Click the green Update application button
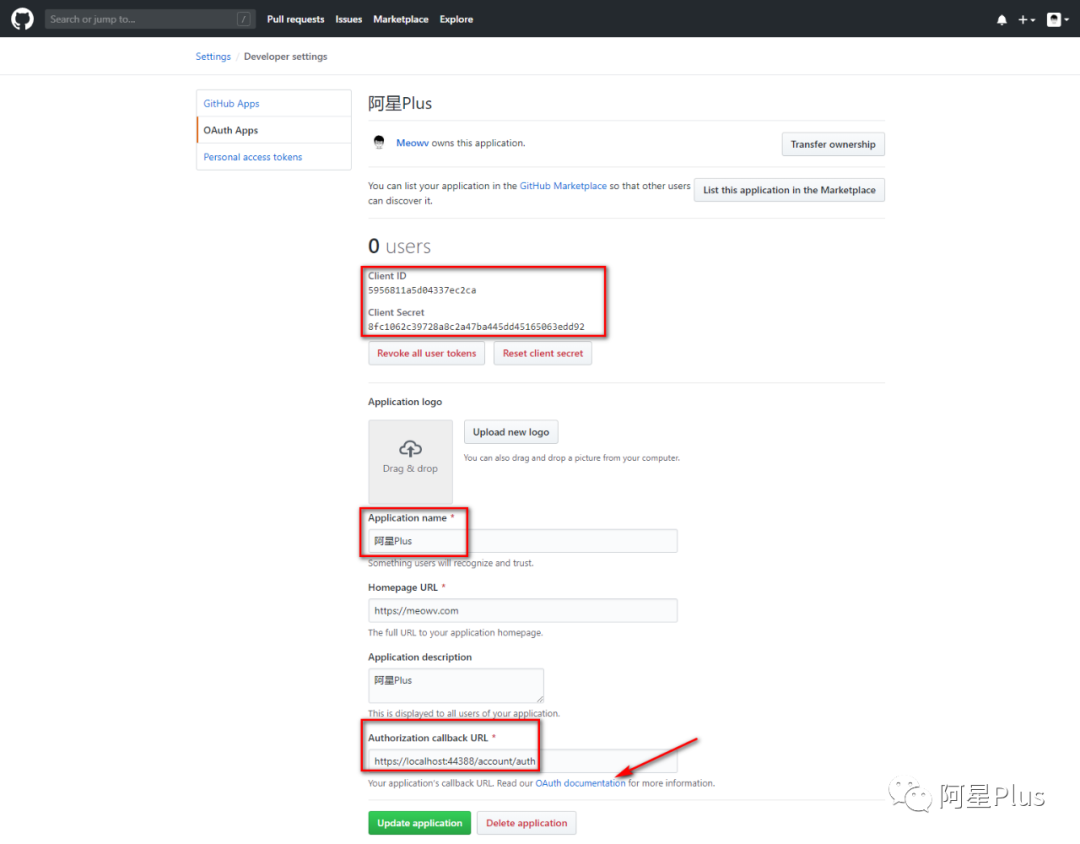1080x844 pixels. tap(419, 823)
